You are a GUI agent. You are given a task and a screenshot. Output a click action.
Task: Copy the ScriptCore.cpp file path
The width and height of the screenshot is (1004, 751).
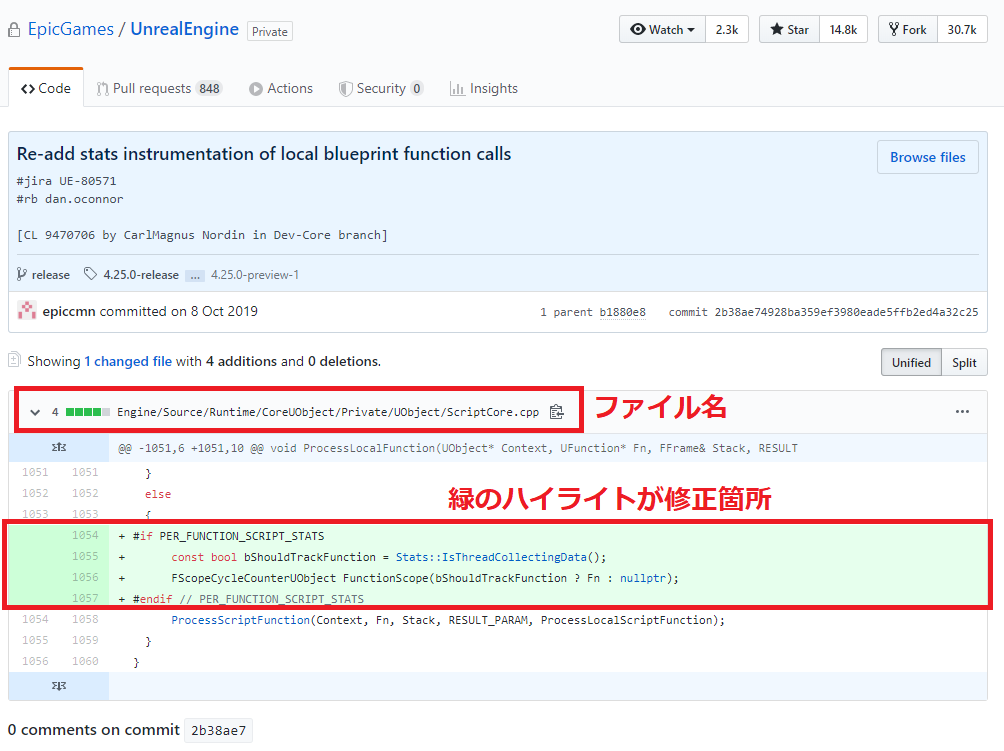tap(557, 412)
